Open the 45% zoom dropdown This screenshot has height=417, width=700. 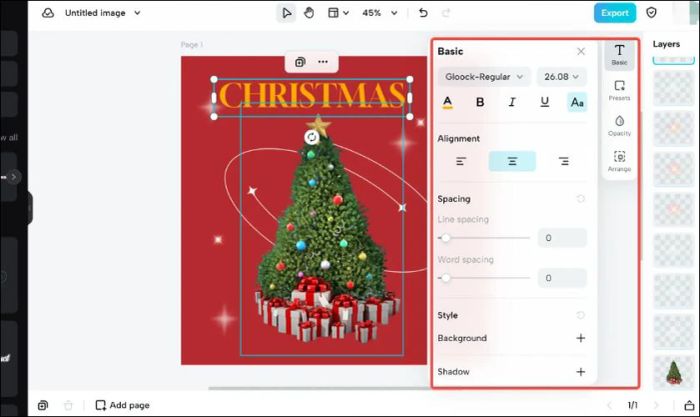point(379,13)
